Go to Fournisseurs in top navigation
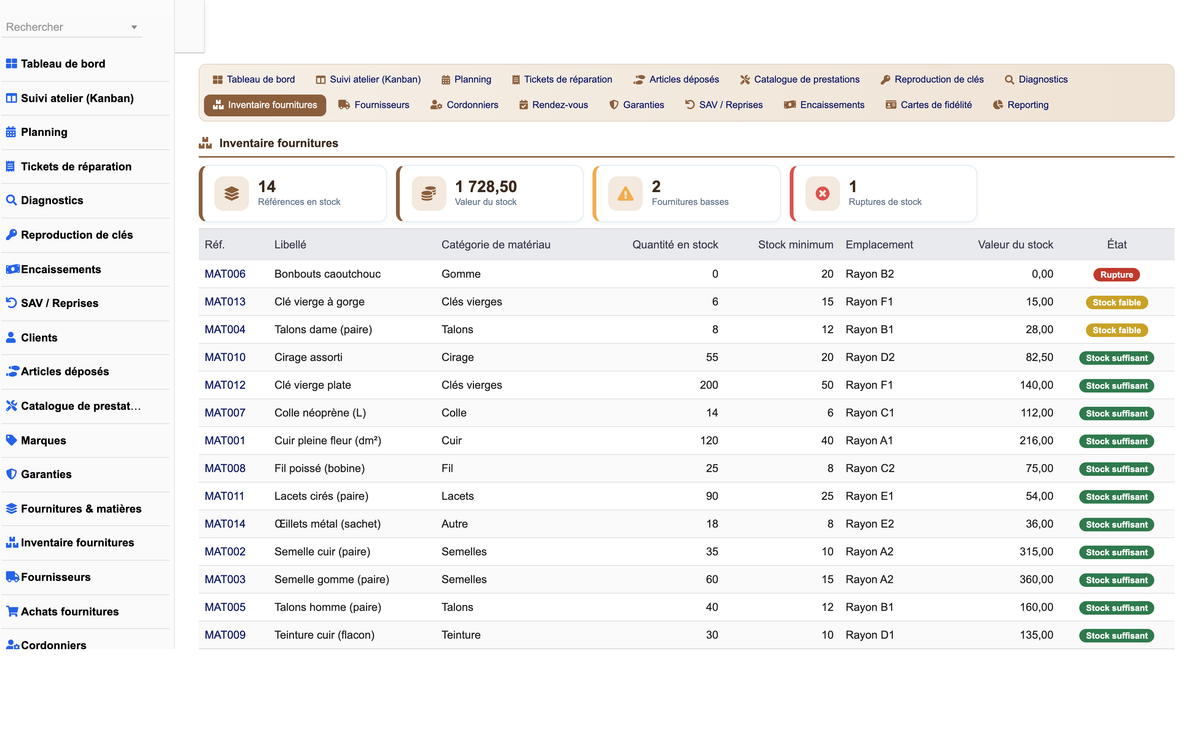1200x743 pixels. click(x=374, y=105)
